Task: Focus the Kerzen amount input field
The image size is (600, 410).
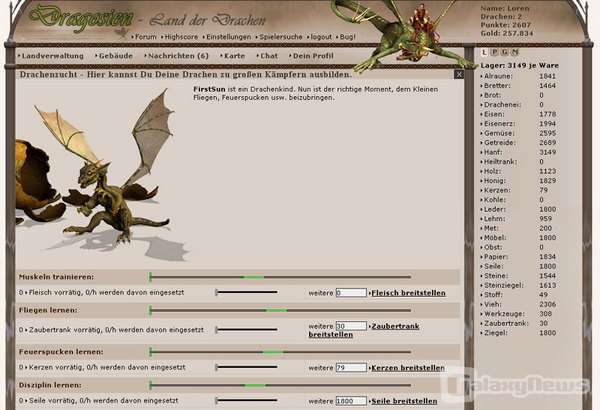Action: [351, 368]
